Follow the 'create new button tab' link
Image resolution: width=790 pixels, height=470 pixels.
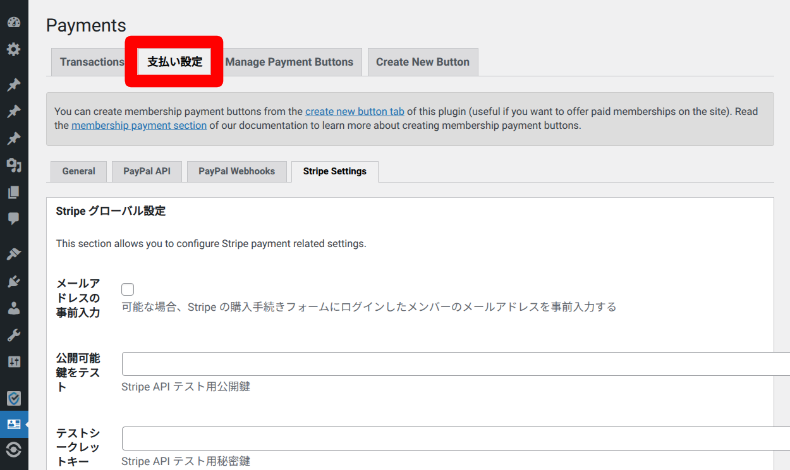[355, 111]
